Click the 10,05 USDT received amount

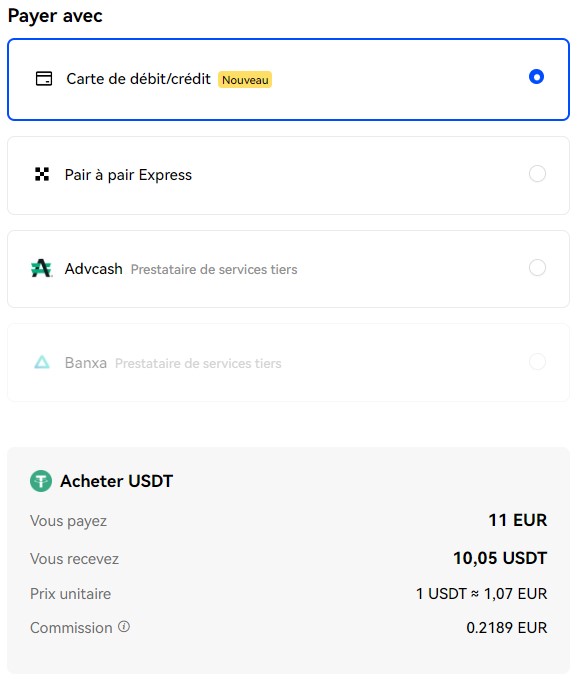click(x=500, y=558)
